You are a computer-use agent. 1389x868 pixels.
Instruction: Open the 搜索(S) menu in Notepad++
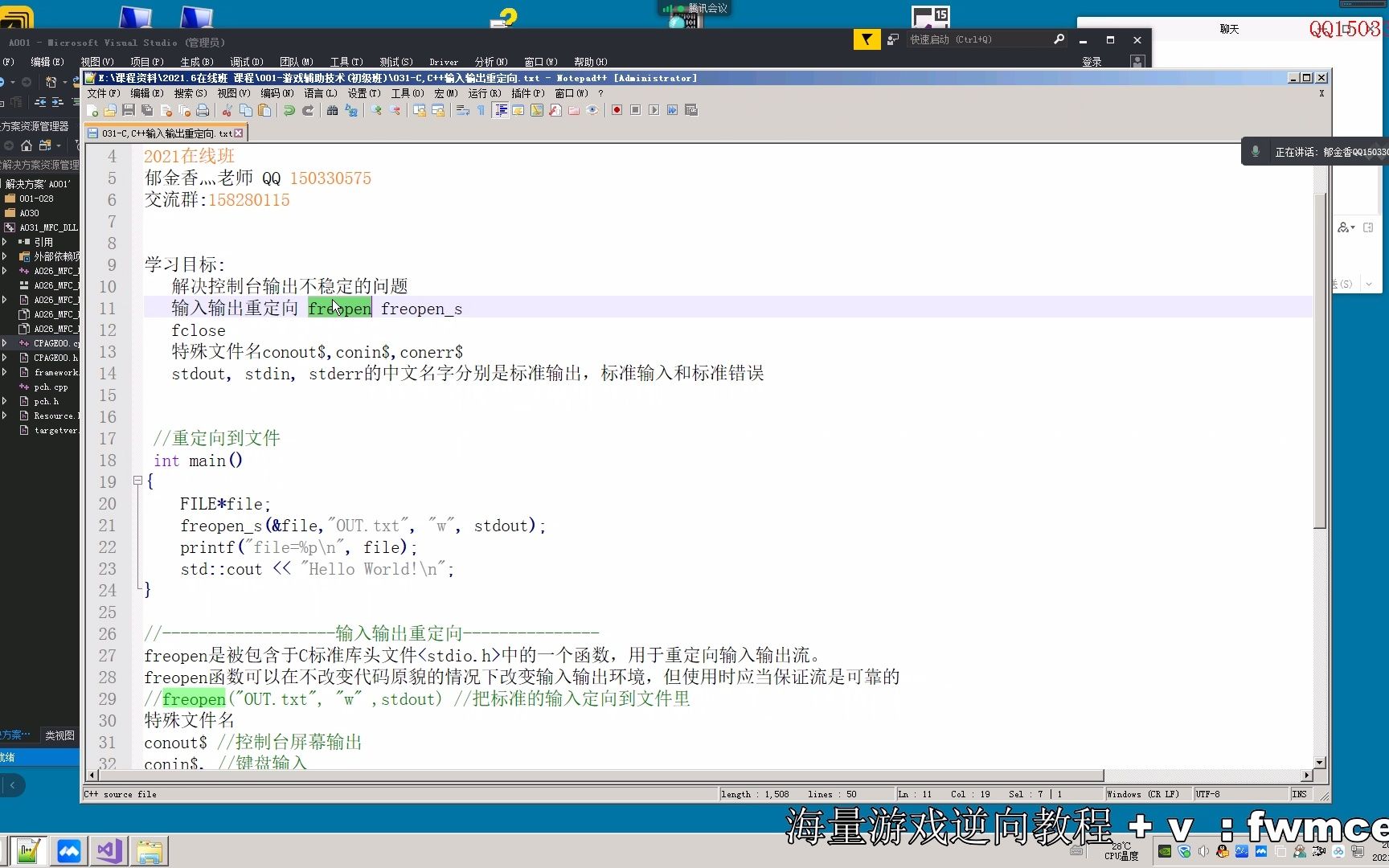pos(191,93)
